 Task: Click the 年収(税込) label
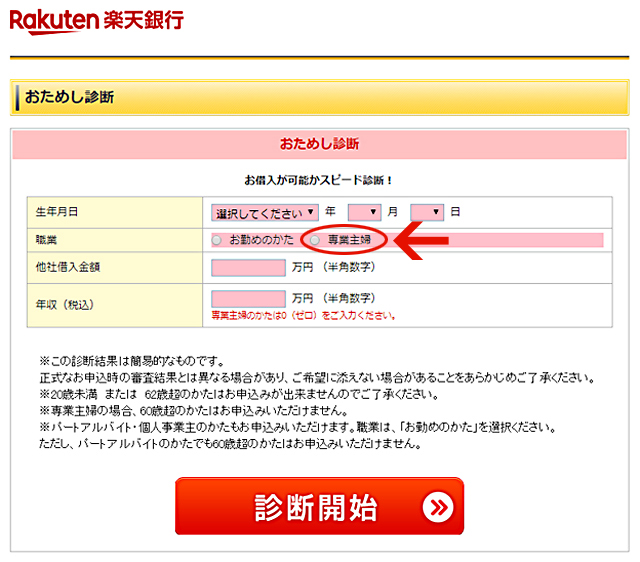click(x=65, y=304)
